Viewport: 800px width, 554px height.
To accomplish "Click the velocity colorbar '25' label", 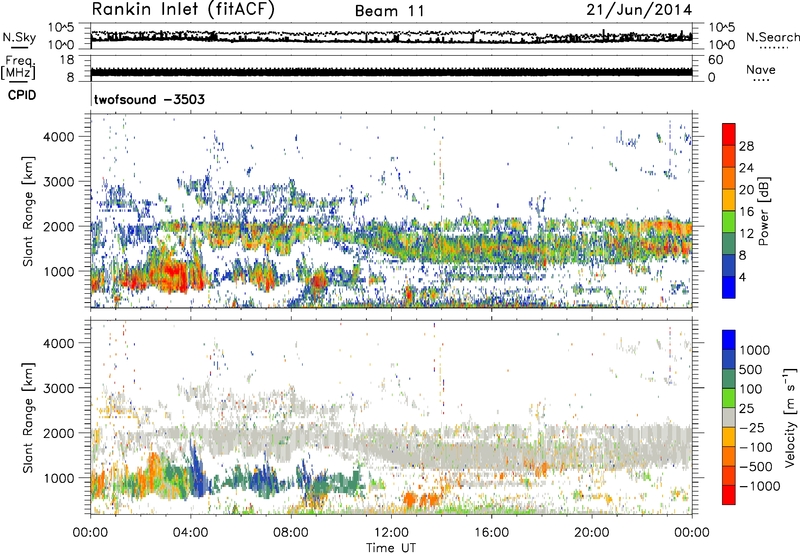I will (747, 409).
